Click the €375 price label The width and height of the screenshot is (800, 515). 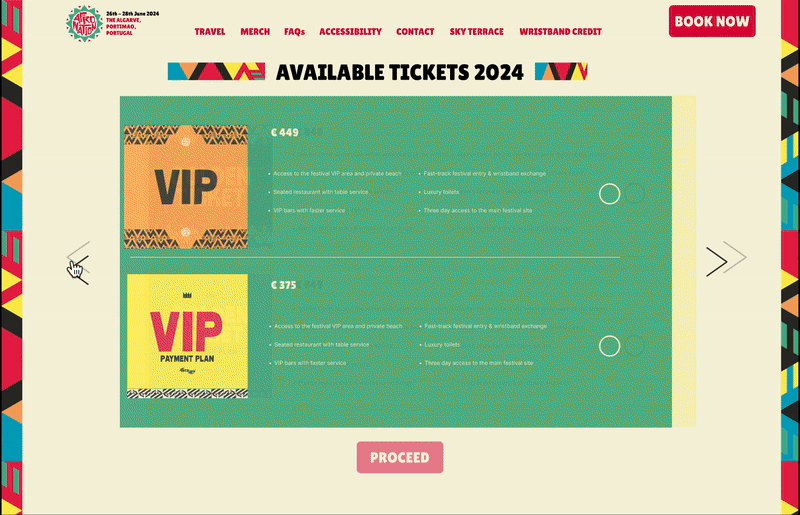click(x=284, y=285)
